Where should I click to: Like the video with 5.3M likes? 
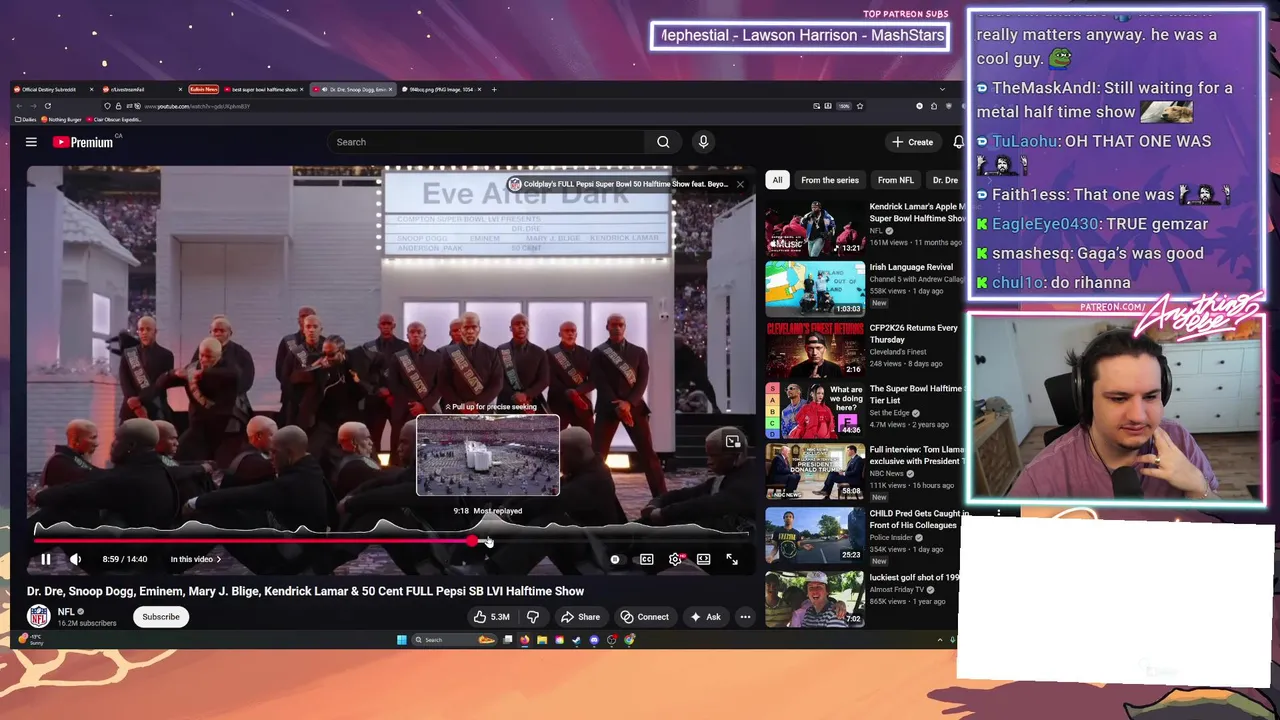(x=492, y=617)
